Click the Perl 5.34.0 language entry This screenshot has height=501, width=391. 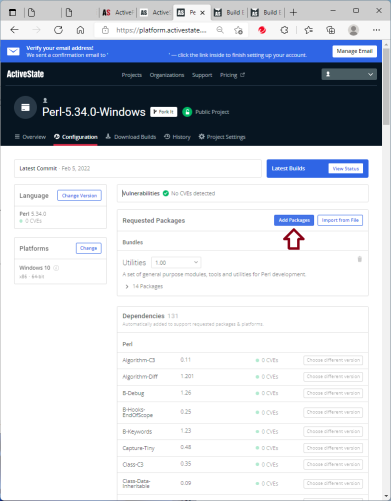click(33, 214)
